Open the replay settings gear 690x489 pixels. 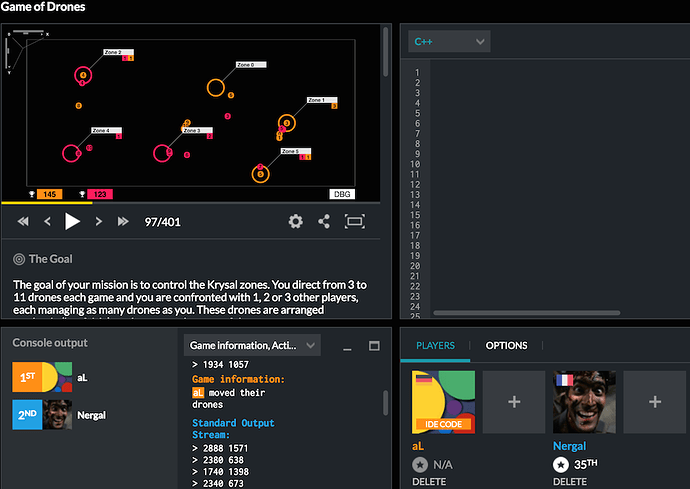pos(295,221)
